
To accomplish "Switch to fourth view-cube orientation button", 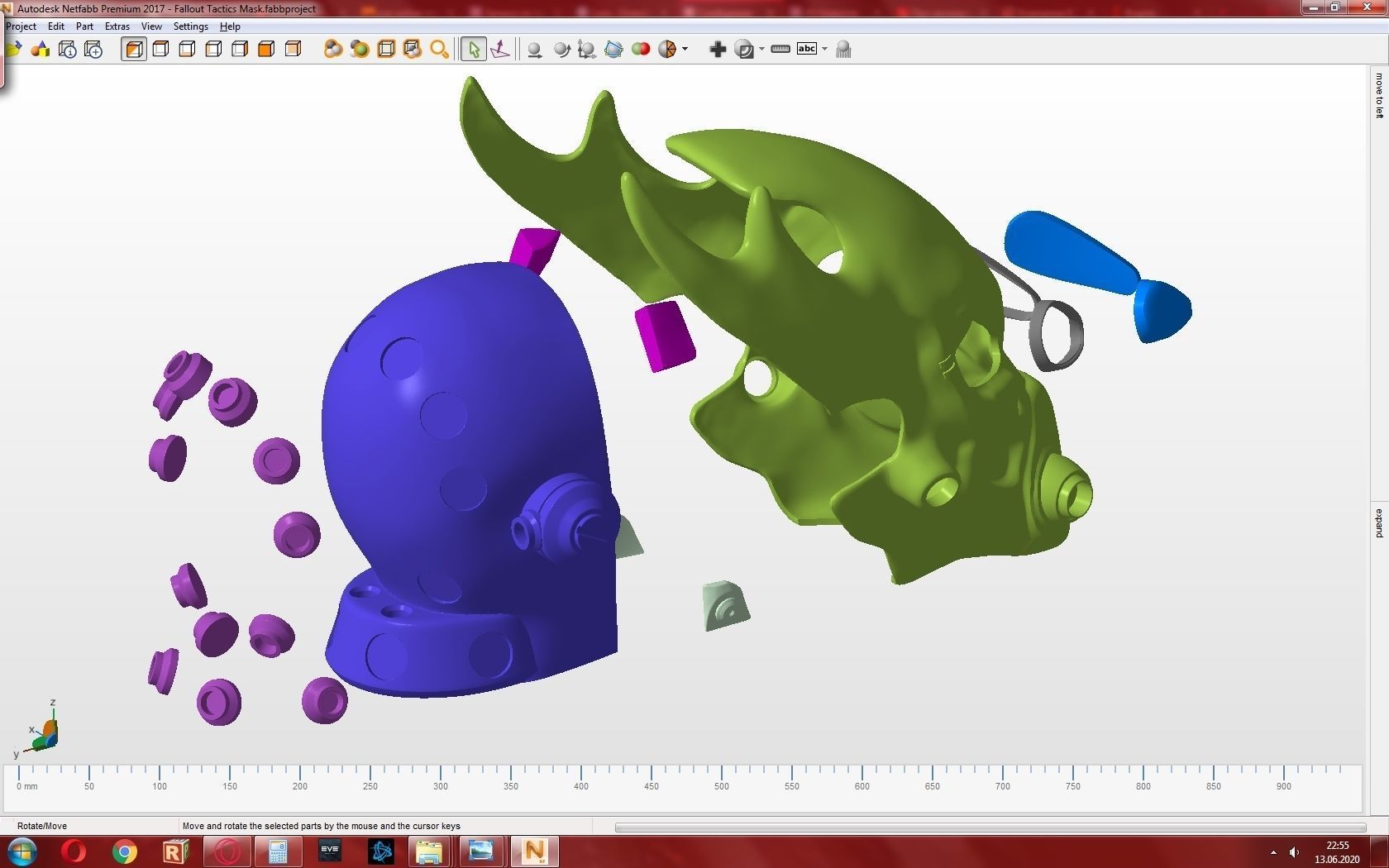I will pyautogui.click(x=213, y=50).
